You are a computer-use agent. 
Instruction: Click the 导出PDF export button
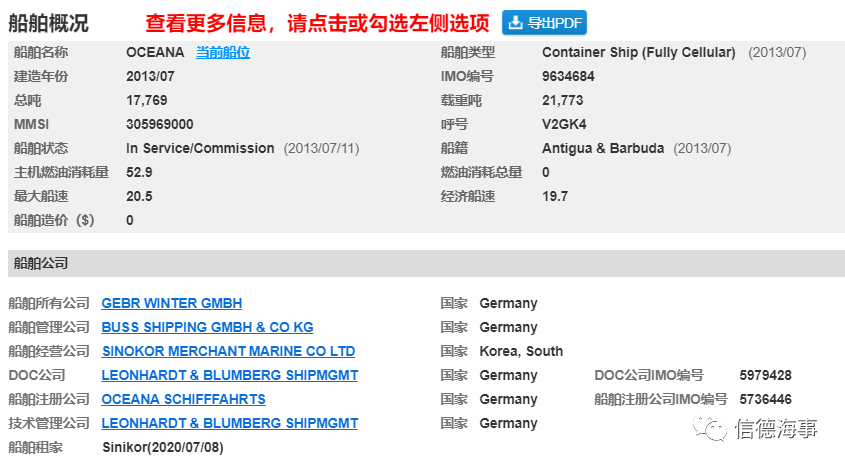tap(544, 23)
